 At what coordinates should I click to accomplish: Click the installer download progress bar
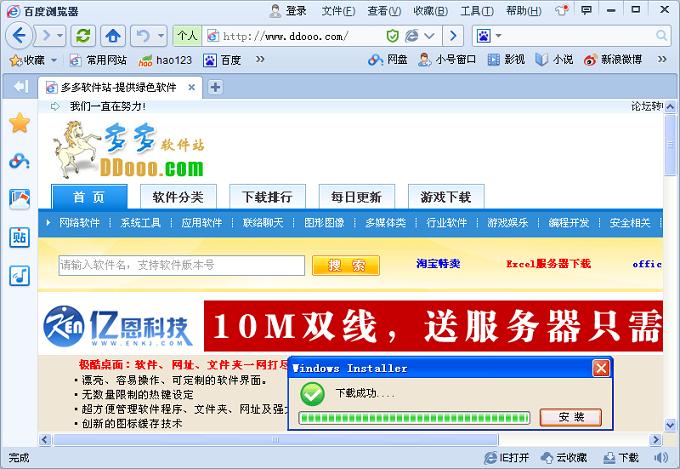(414, 418)
